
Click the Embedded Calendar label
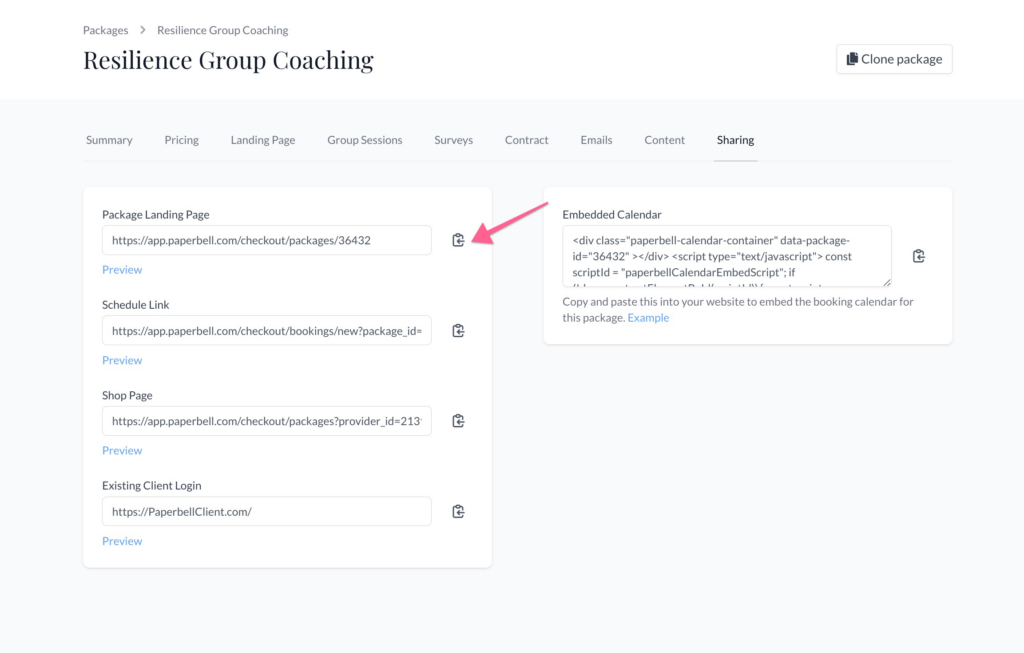click(612, 214)
